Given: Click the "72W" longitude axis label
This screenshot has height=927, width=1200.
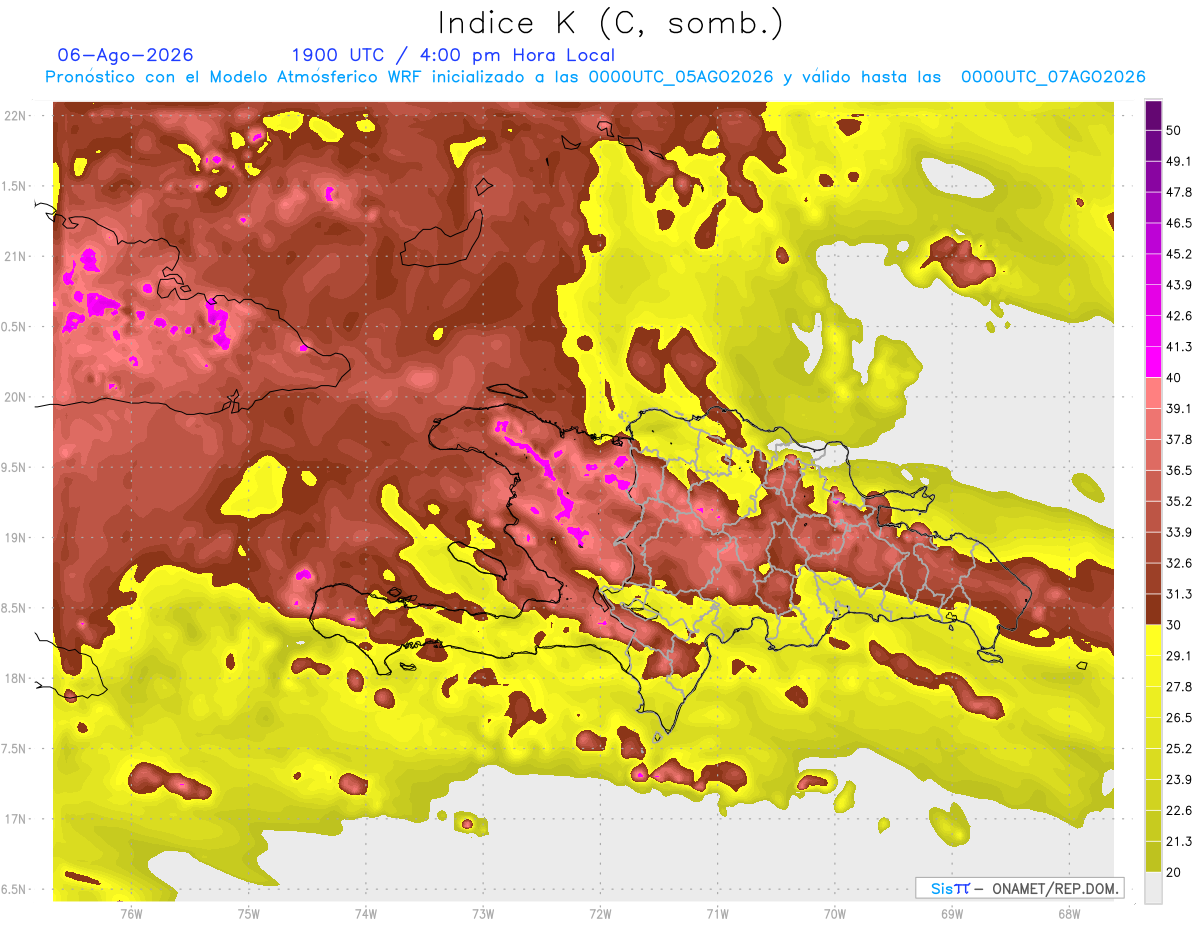Looking at the screenshot, I should click(x=600, y=914).
